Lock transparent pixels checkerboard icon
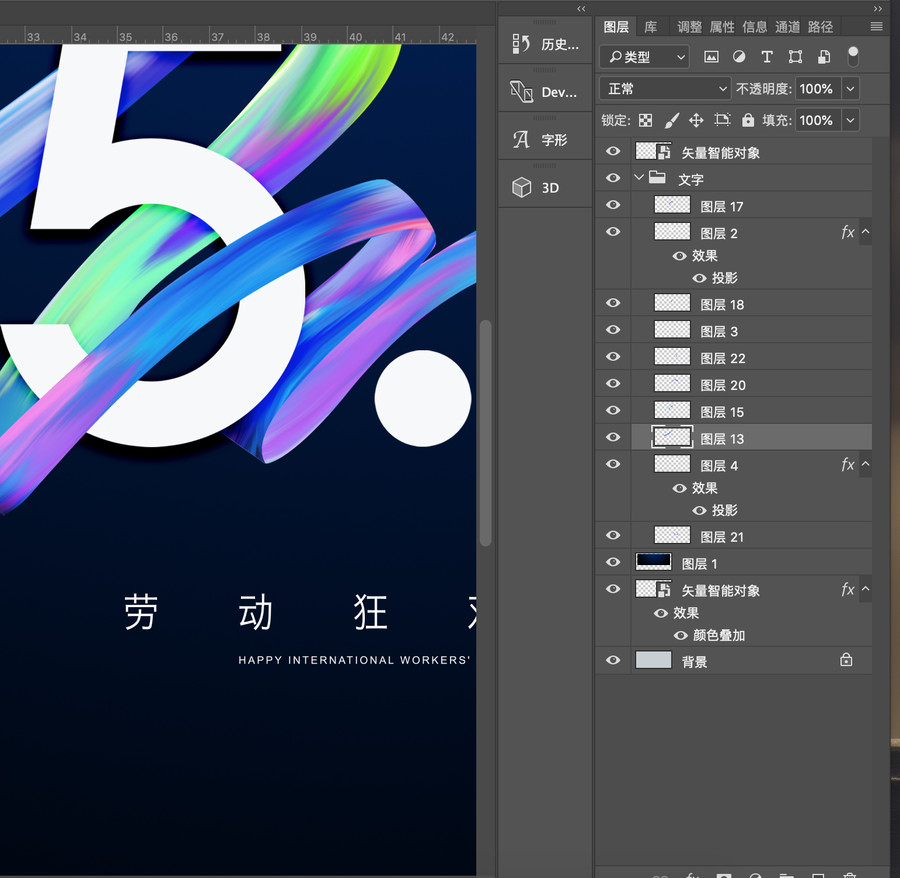Image resolution: width=900 pixels, height=878 pixels. pyautogui.click(x=646, y=120)
